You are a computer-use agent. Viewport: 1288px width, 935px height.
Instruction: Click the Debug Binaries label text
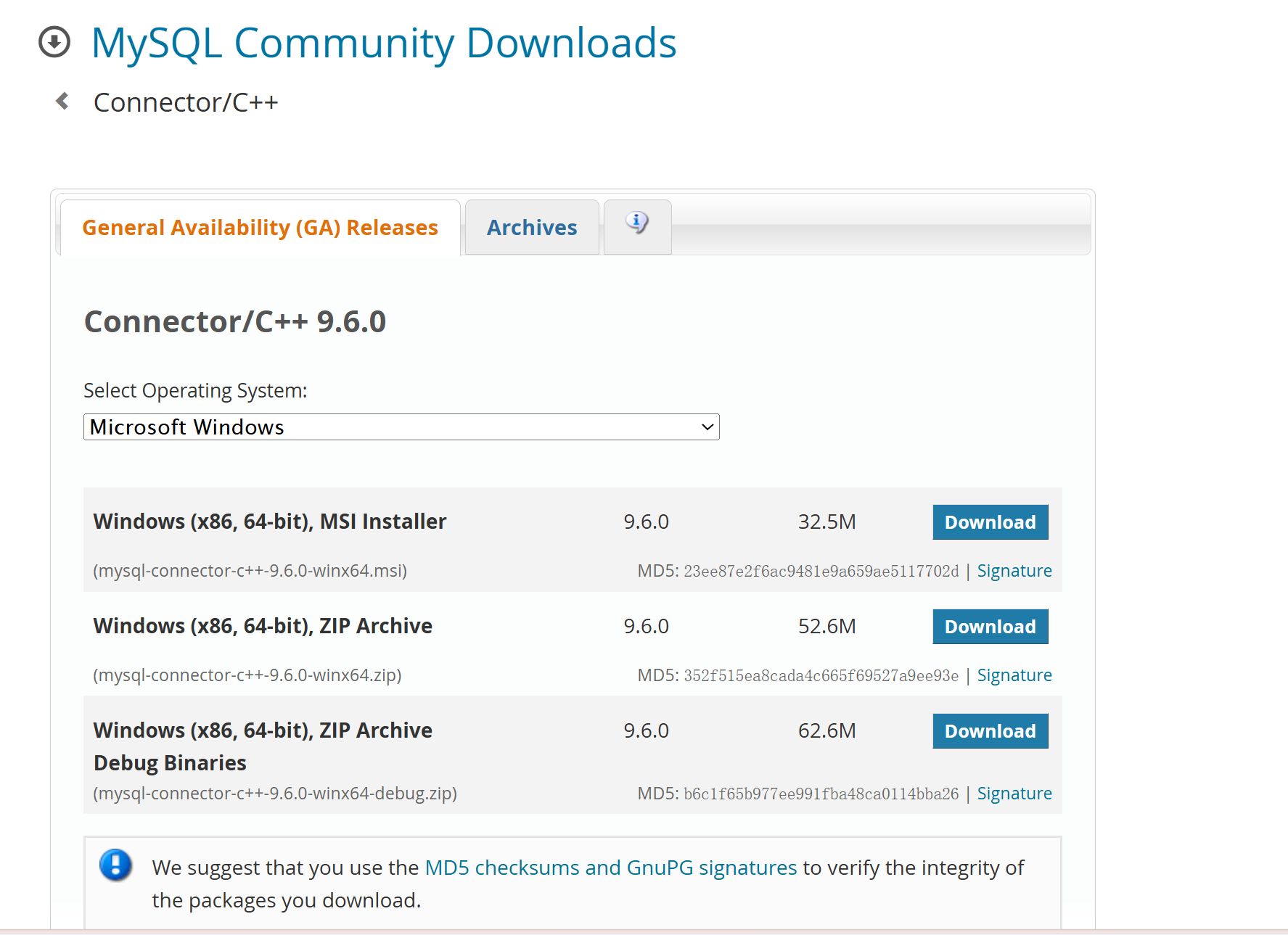coord(170,763)
